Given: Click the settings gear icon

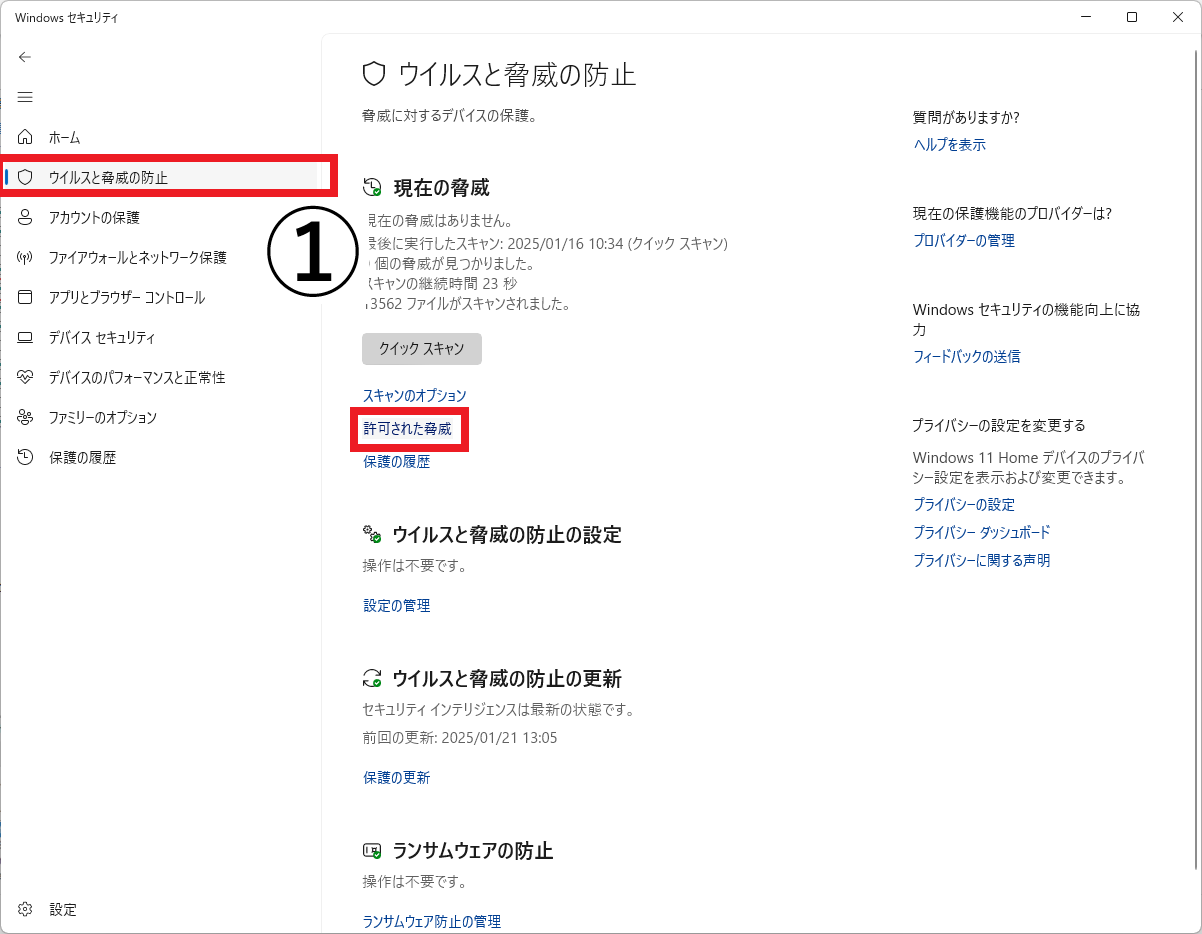Looking at the screenshot, I should click(x=26, y=909).
